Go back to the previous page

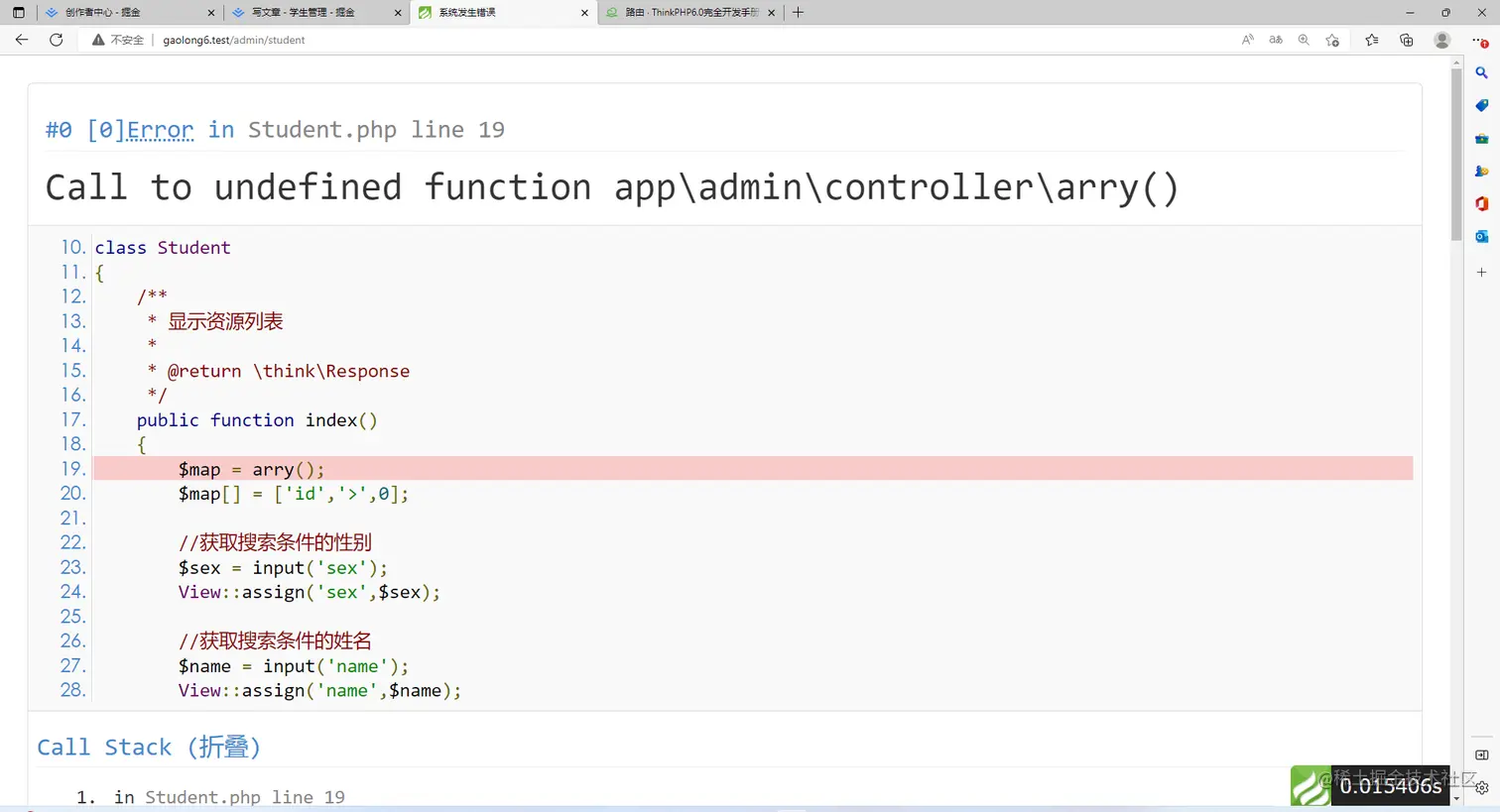(x=22, y=40)
